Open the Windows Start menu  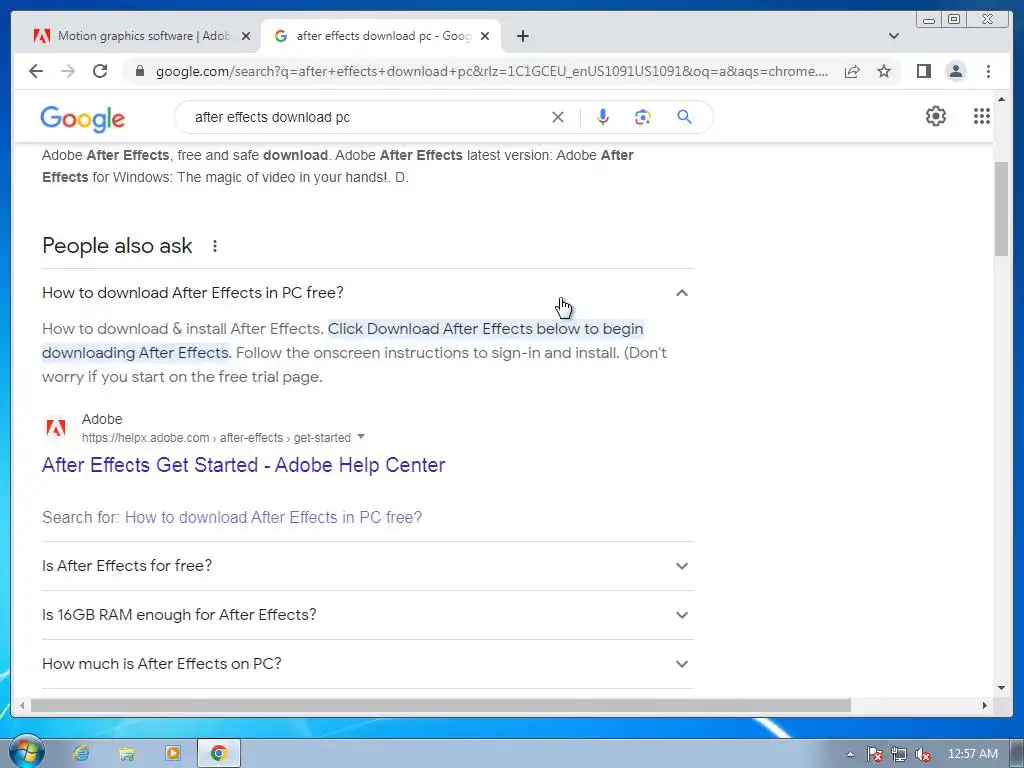26,752
